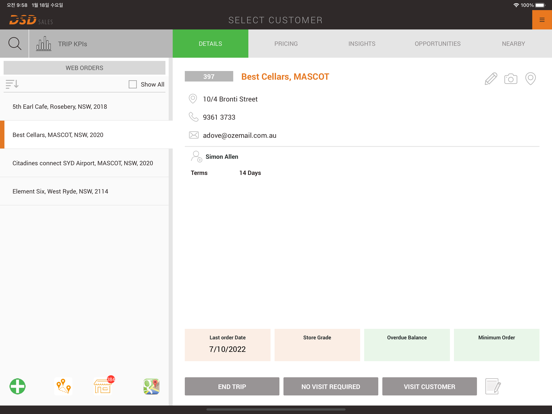The width and height of the screenshot is (552, 414).
Task: Switch to the NEARBY tab
Action: (x=513, y=44)
